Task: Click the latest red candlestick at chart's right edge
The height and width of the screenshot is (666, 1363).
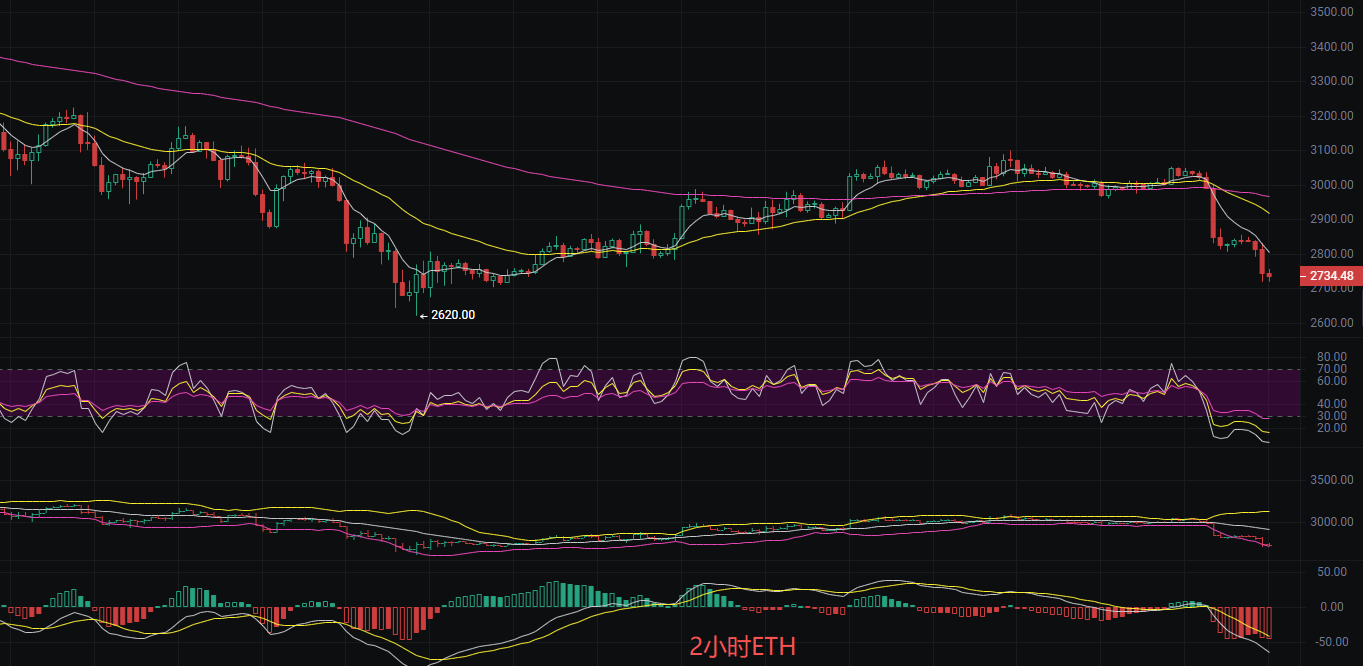Action: click(1269, 276)
